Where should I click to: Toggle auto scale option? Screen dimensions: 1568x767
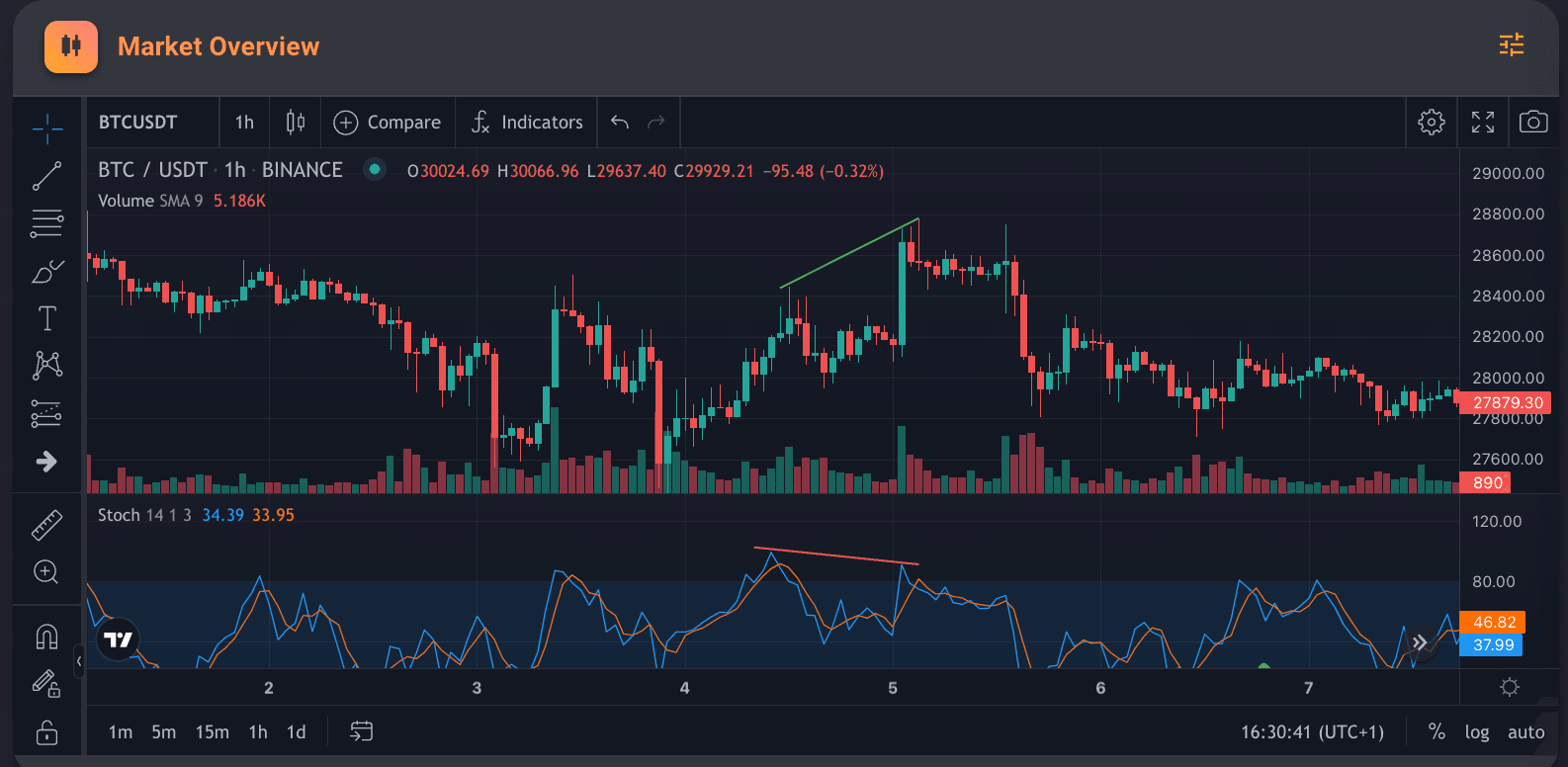[1525, 732]
